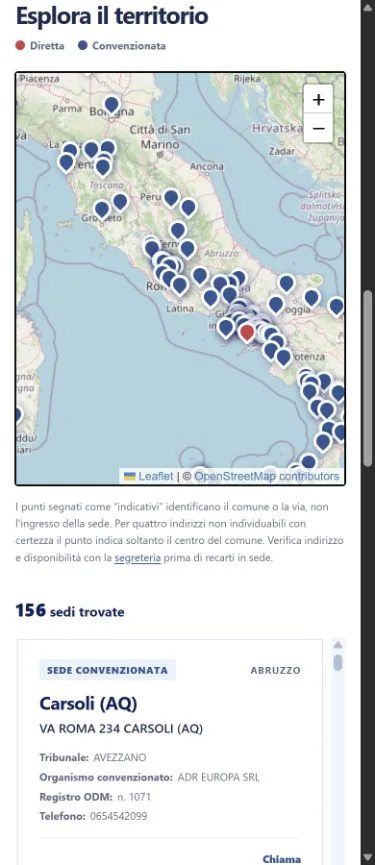Click the SEDE CONVENZIONATA badge
The height and width of the screenshot is (865, 375).
point(108,670)
